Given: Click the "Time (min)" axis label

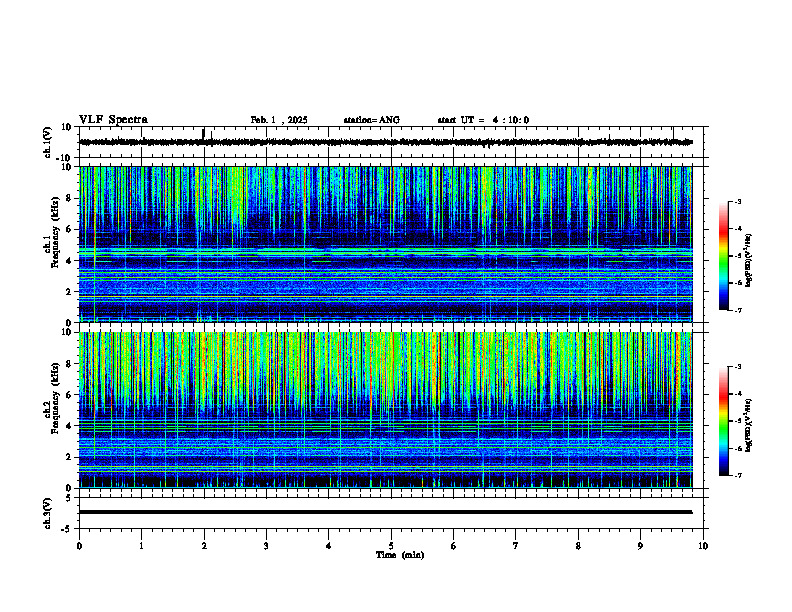Looking at the screenshot, I should point(400,555).
